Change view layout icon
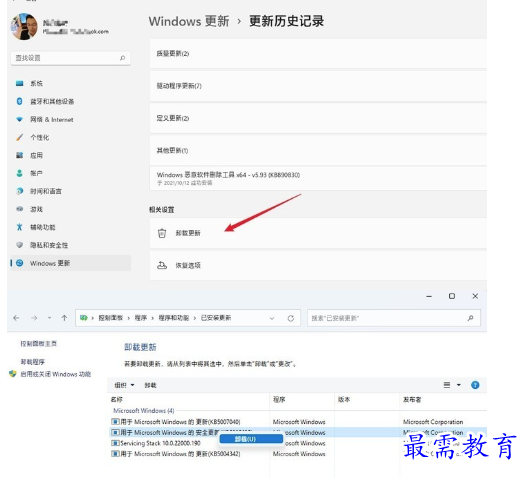 pos(447,385)
